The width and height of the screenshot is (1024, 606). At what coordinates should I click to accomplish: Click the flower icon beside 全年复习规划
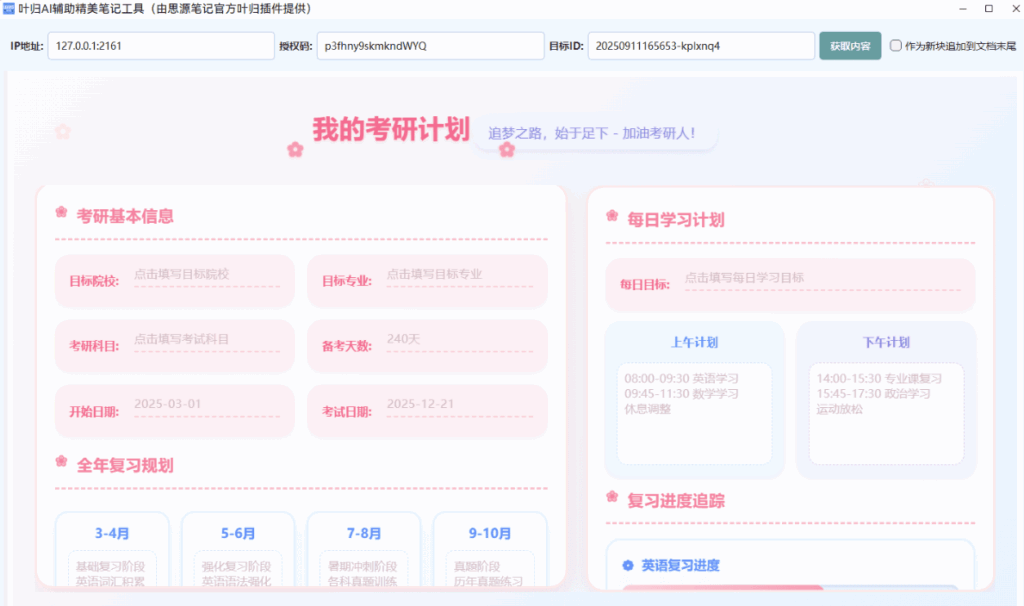tap(61, 462)
